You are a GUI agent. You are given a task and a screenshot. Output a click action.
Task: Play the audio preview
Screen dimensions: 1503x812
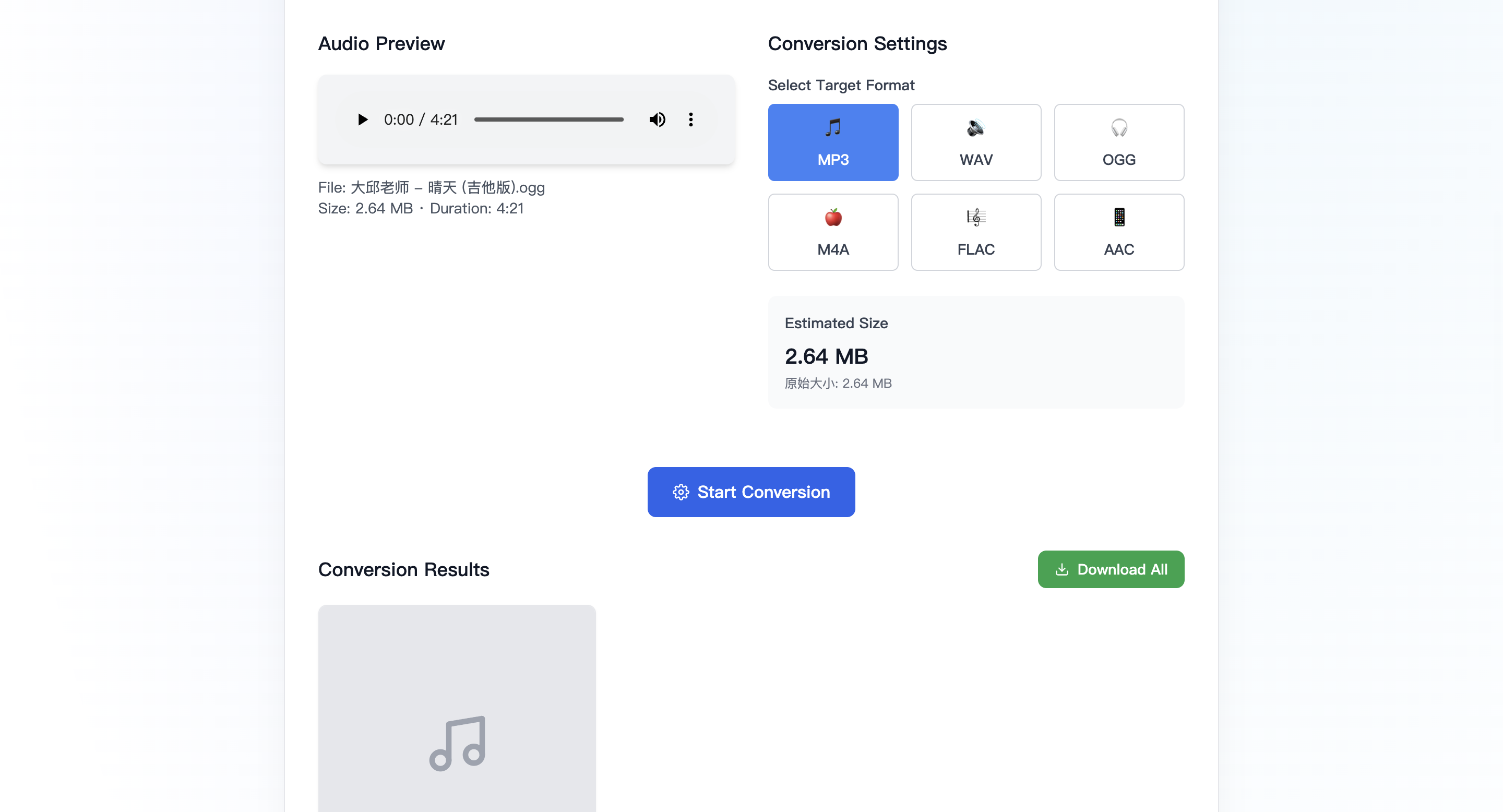tap(362, 120)
